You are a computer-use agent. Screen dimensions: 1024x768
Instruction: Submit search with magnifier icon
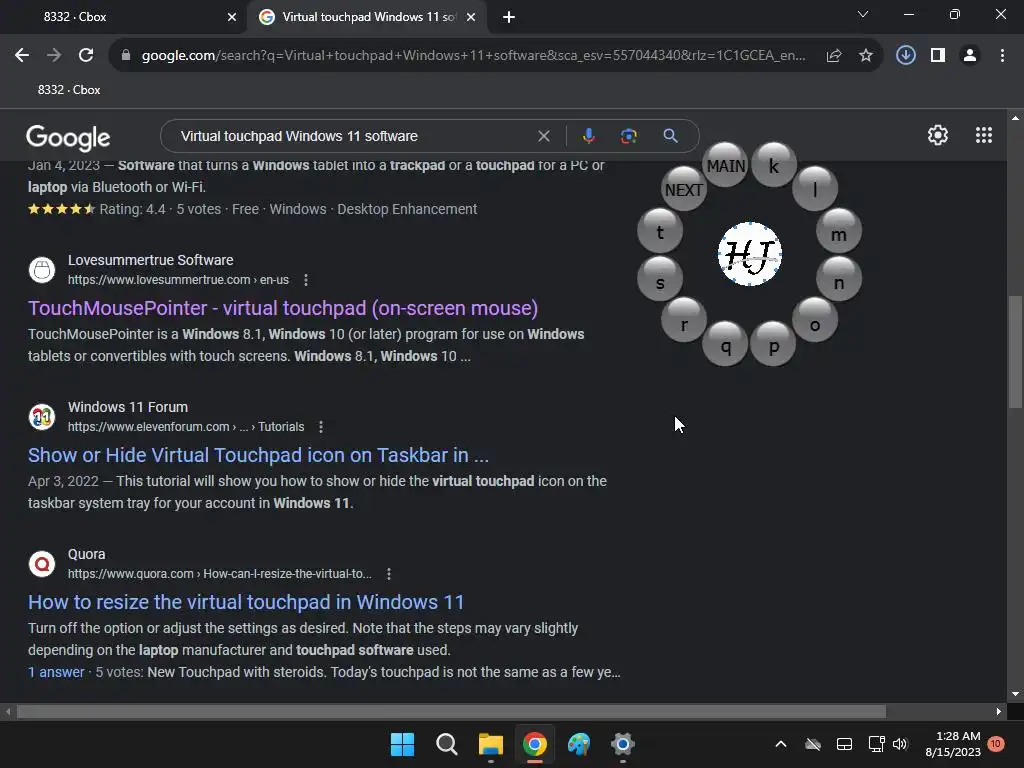click(670, 136)
